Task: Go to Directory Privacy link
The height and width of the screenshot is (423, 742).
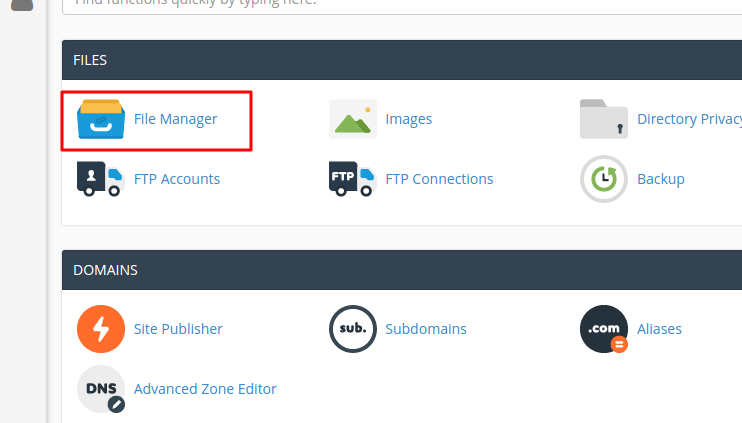Action: click(689, 119)
